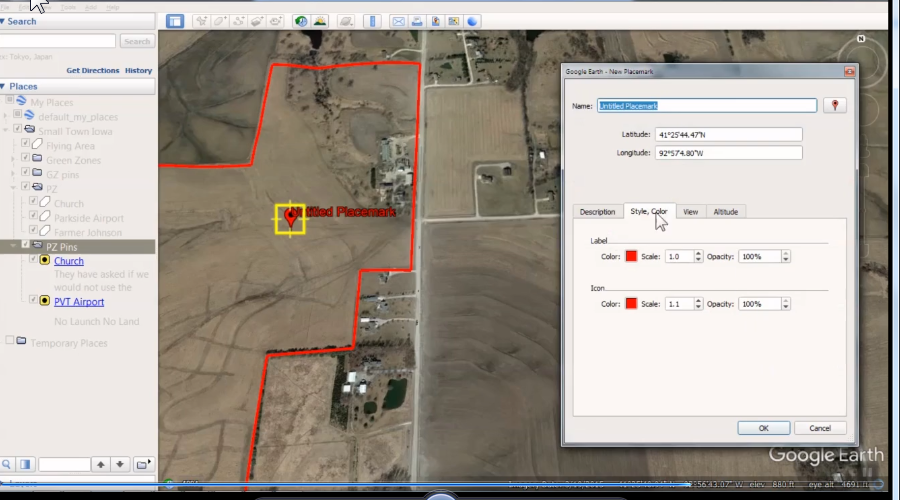
Task: Open placemark icon chooser pin button
Action: 835,105
